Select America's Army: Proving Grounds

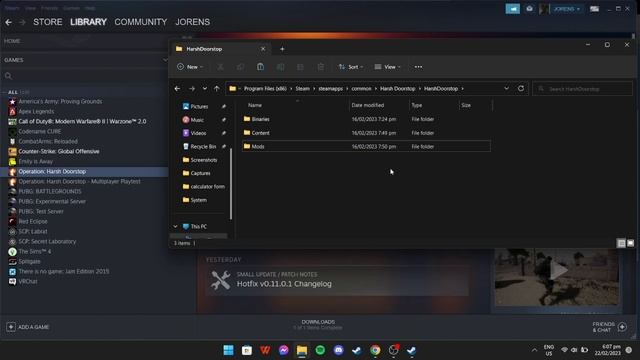point(60,101)
